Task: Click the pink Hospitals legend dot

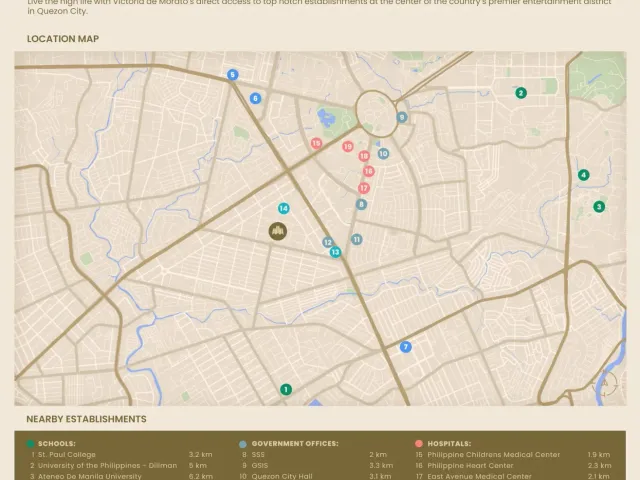Action: [x=419, y=444]
